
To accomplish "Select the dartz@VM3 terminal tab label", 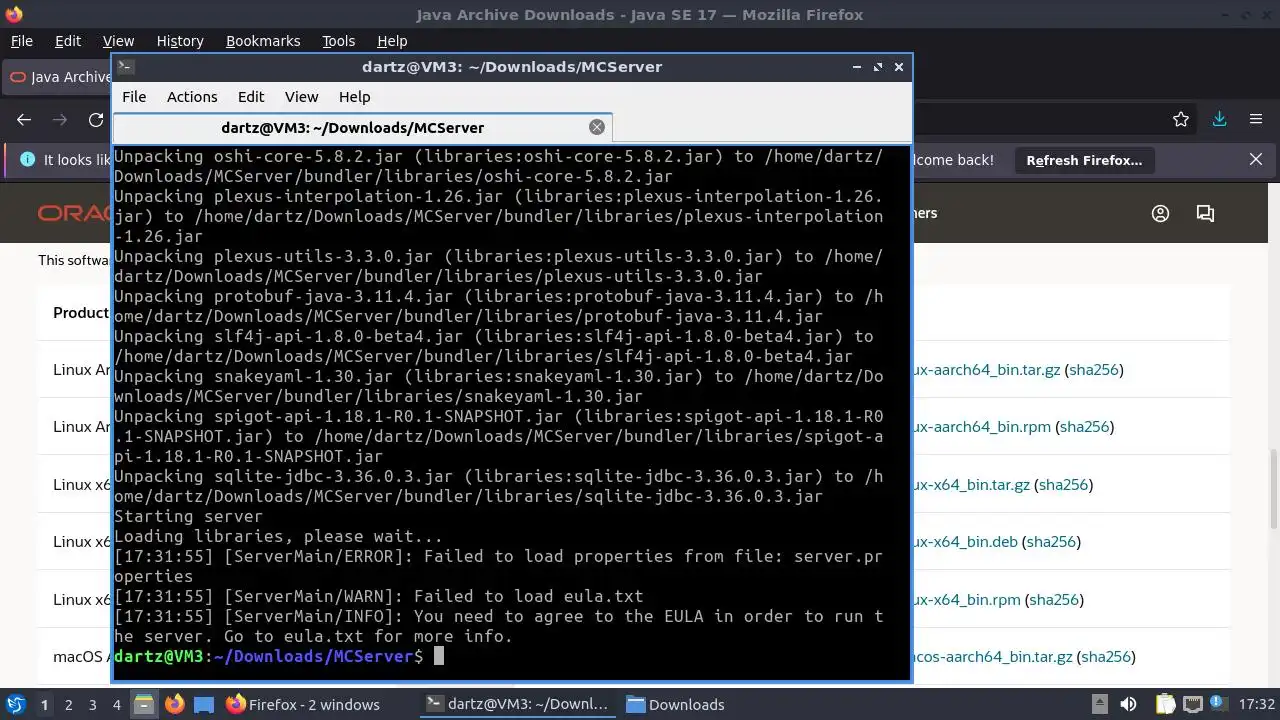I will (x=352, y=128).
